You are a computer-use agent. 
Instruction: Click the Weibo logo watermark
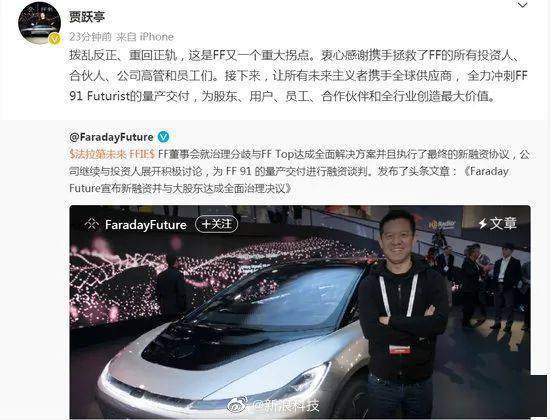click(x=239, y=405)
